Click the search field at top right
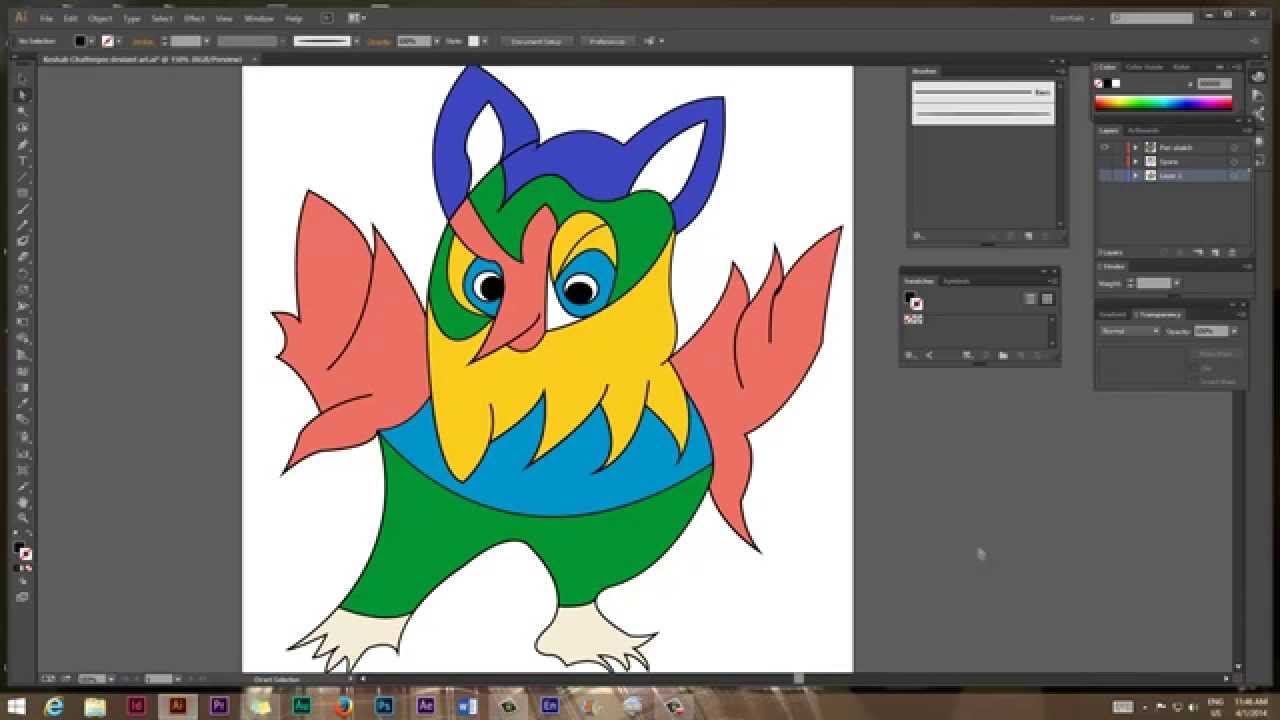The height and width of the screenshot is (720, 1280). 1151,18
